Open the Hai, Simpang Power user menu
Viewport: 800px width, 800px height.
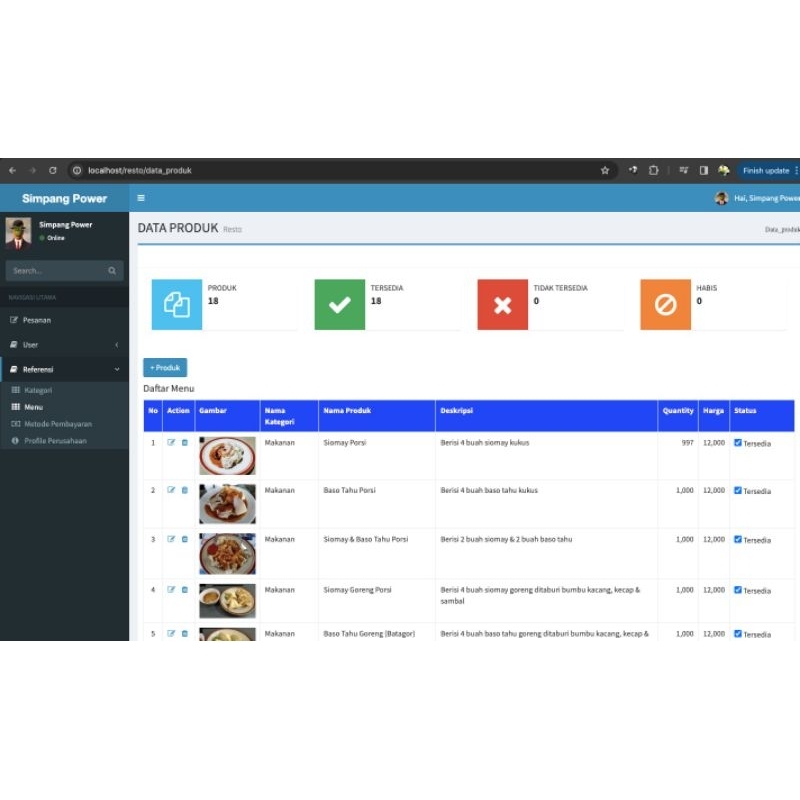point(757,198)
